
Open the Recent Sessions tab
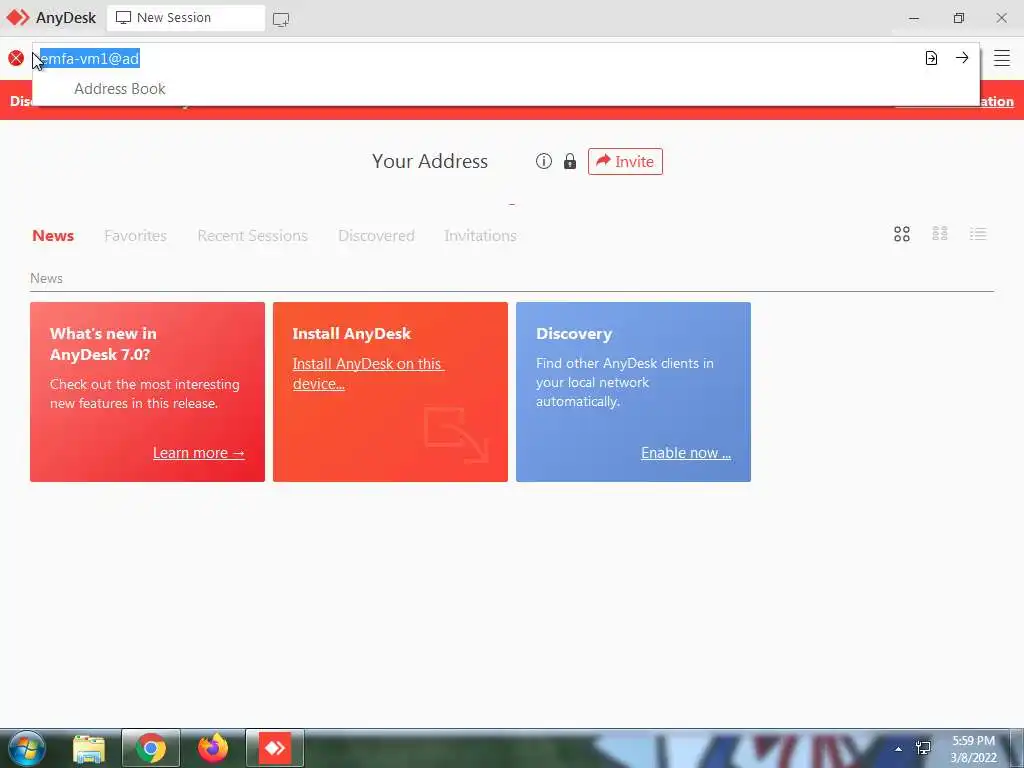(252, 236)
